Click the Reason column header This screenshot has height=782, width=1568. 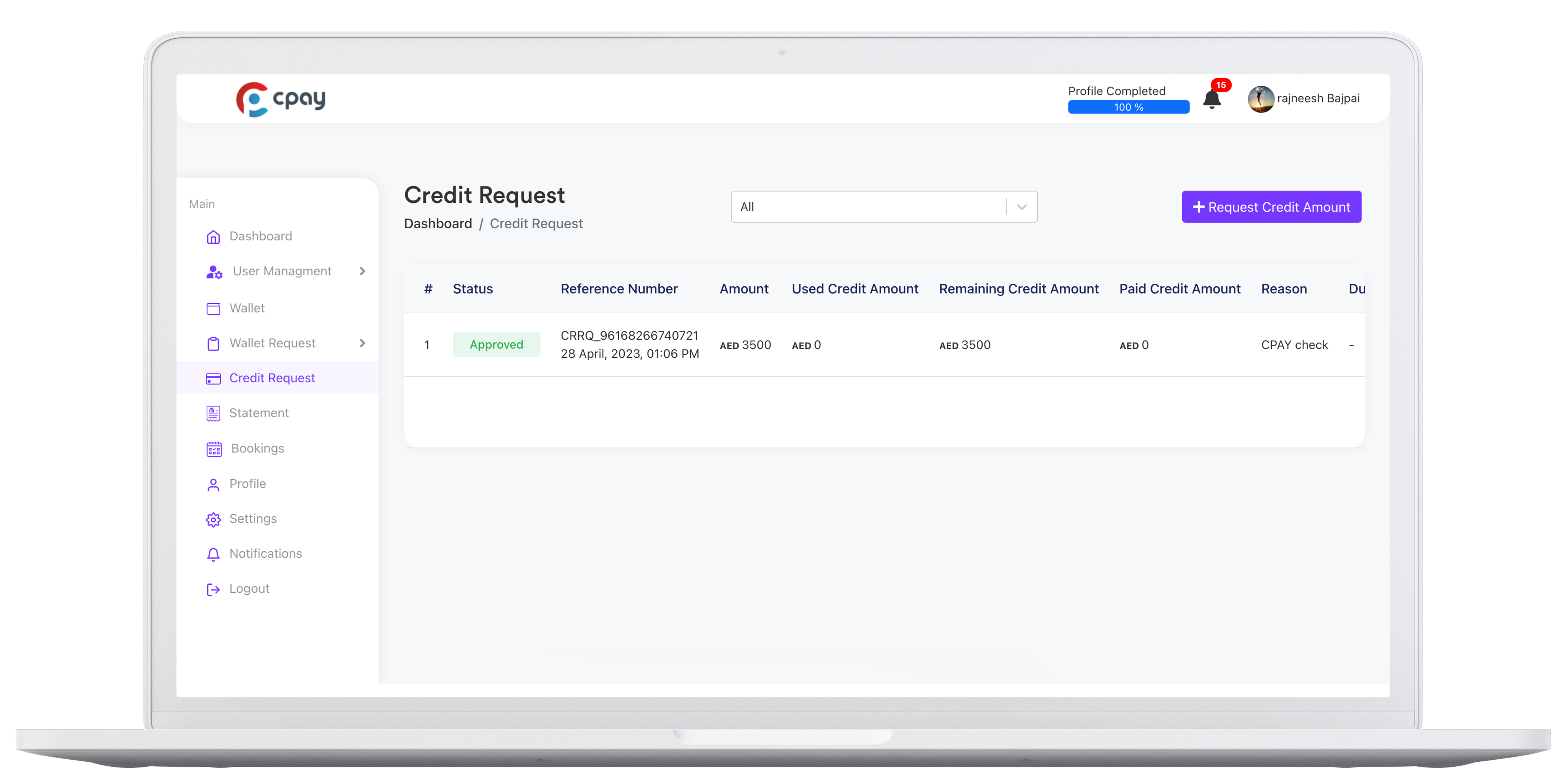point(1284,289)
